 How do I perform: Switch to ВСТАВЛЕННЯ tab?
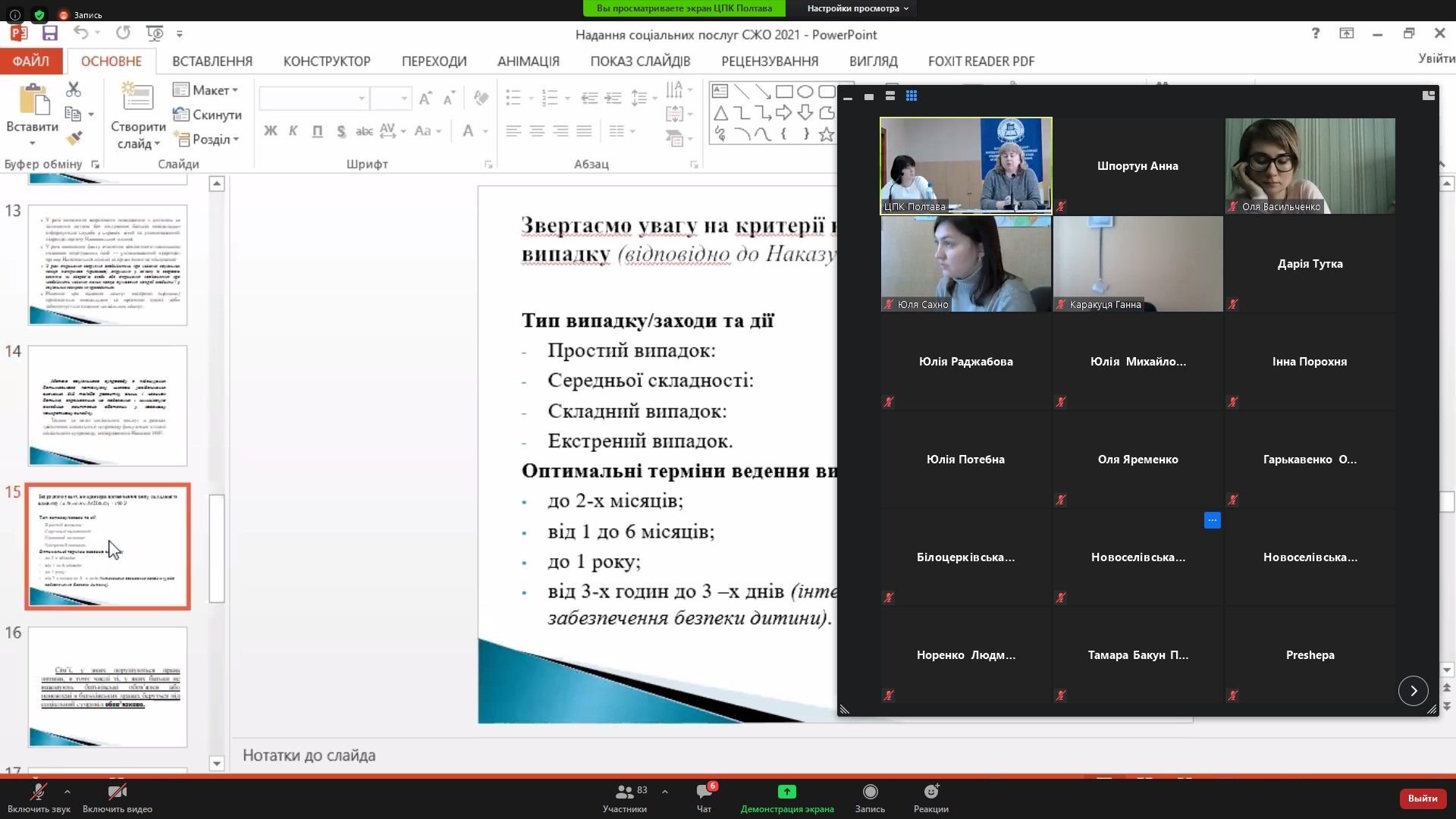[x=212, y=61]
